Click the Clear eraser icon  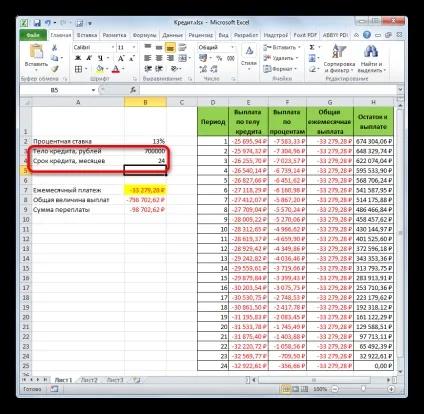tap(312, 69)
